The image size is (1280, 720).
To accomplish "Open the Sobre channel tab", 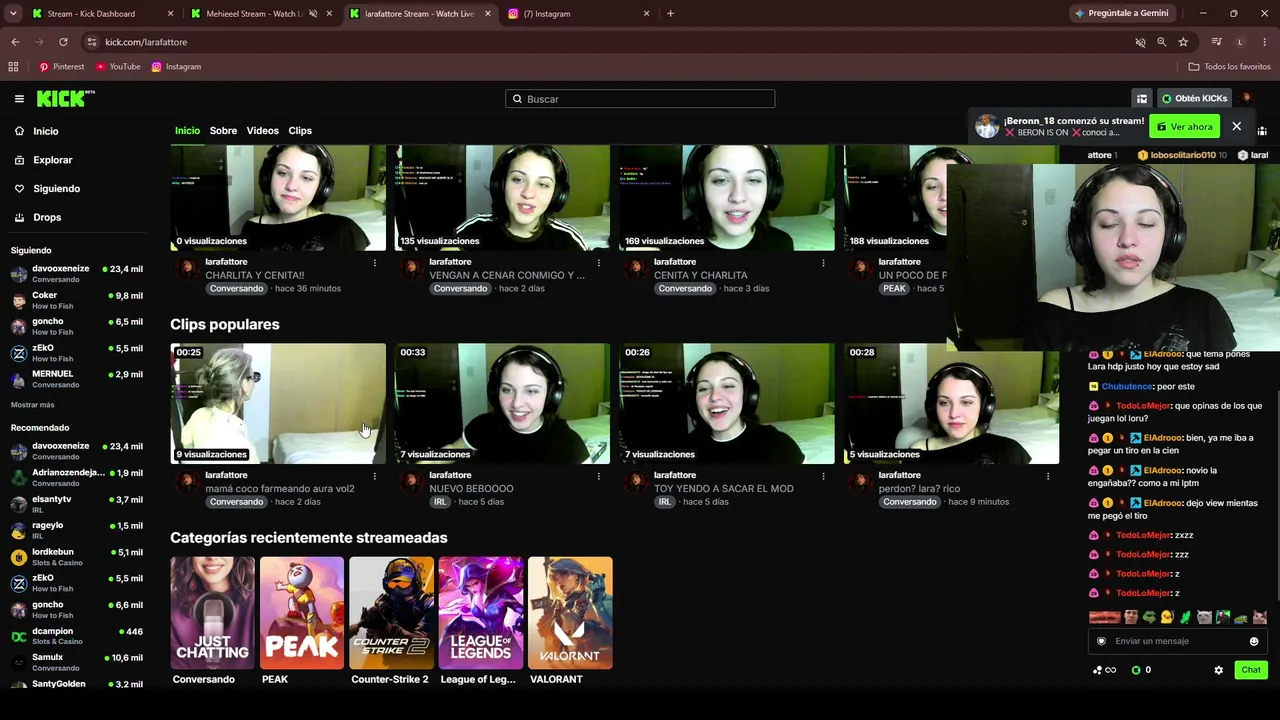I will [223, 131].
